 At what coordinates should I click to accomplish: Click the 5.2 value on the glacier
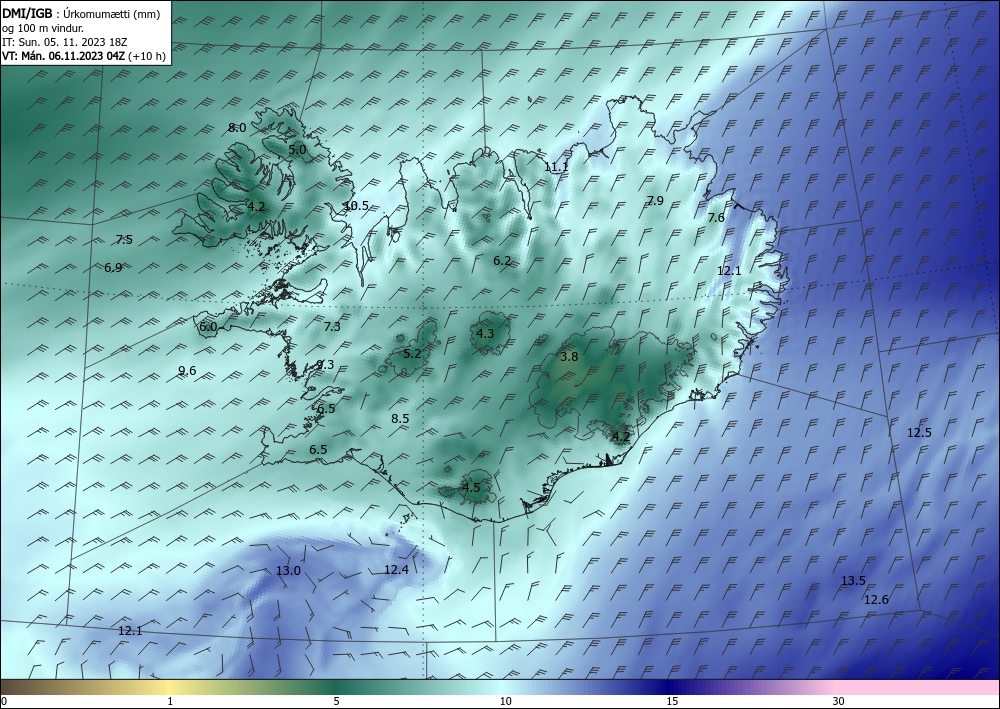pyautogui.click(x=412, y=353)
